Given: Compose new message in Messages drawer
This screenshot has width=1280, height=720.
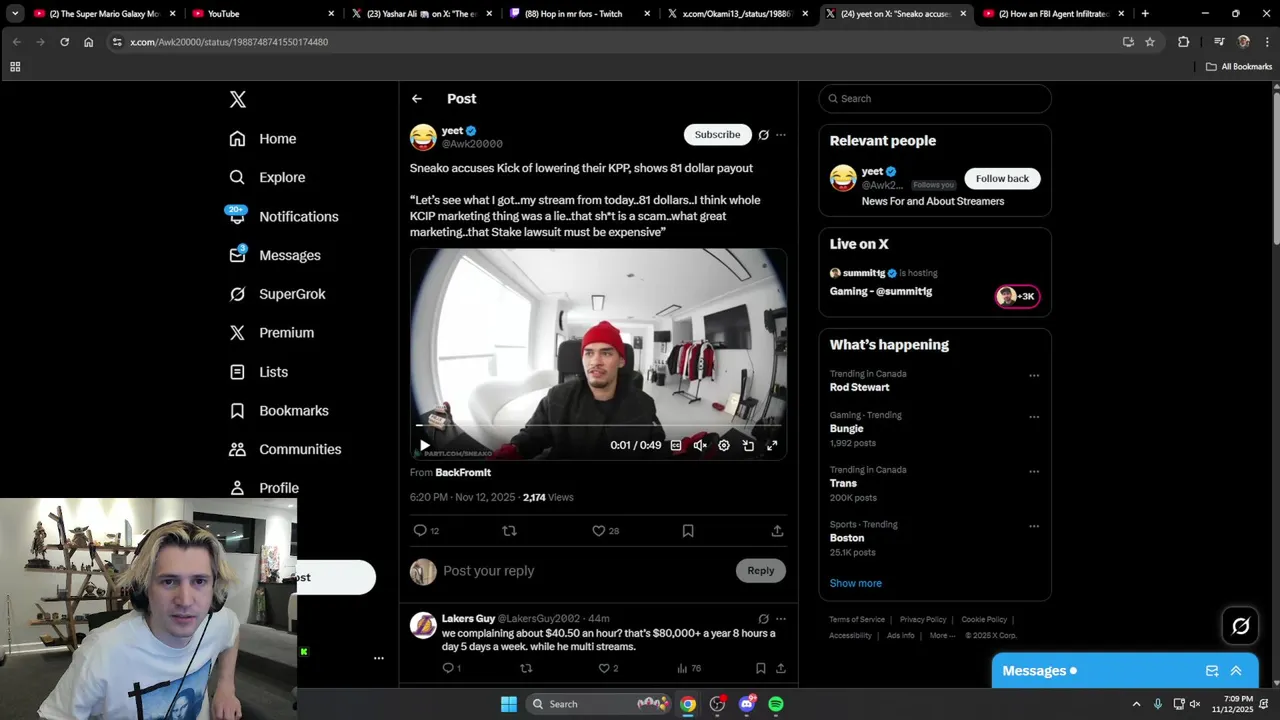Looking at the screenshot, I should 1212,671.
